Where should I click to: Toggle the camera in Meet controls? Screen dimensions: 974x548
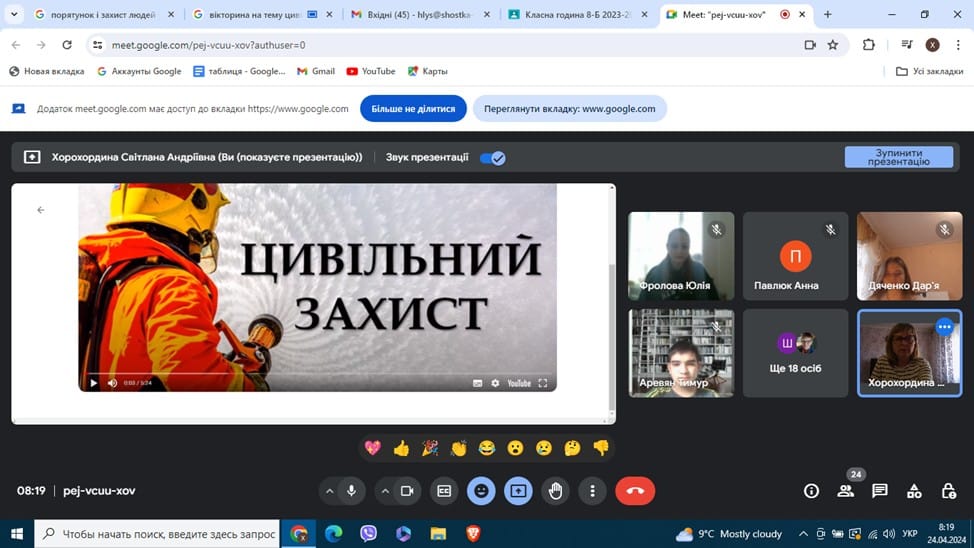(407, 491)
